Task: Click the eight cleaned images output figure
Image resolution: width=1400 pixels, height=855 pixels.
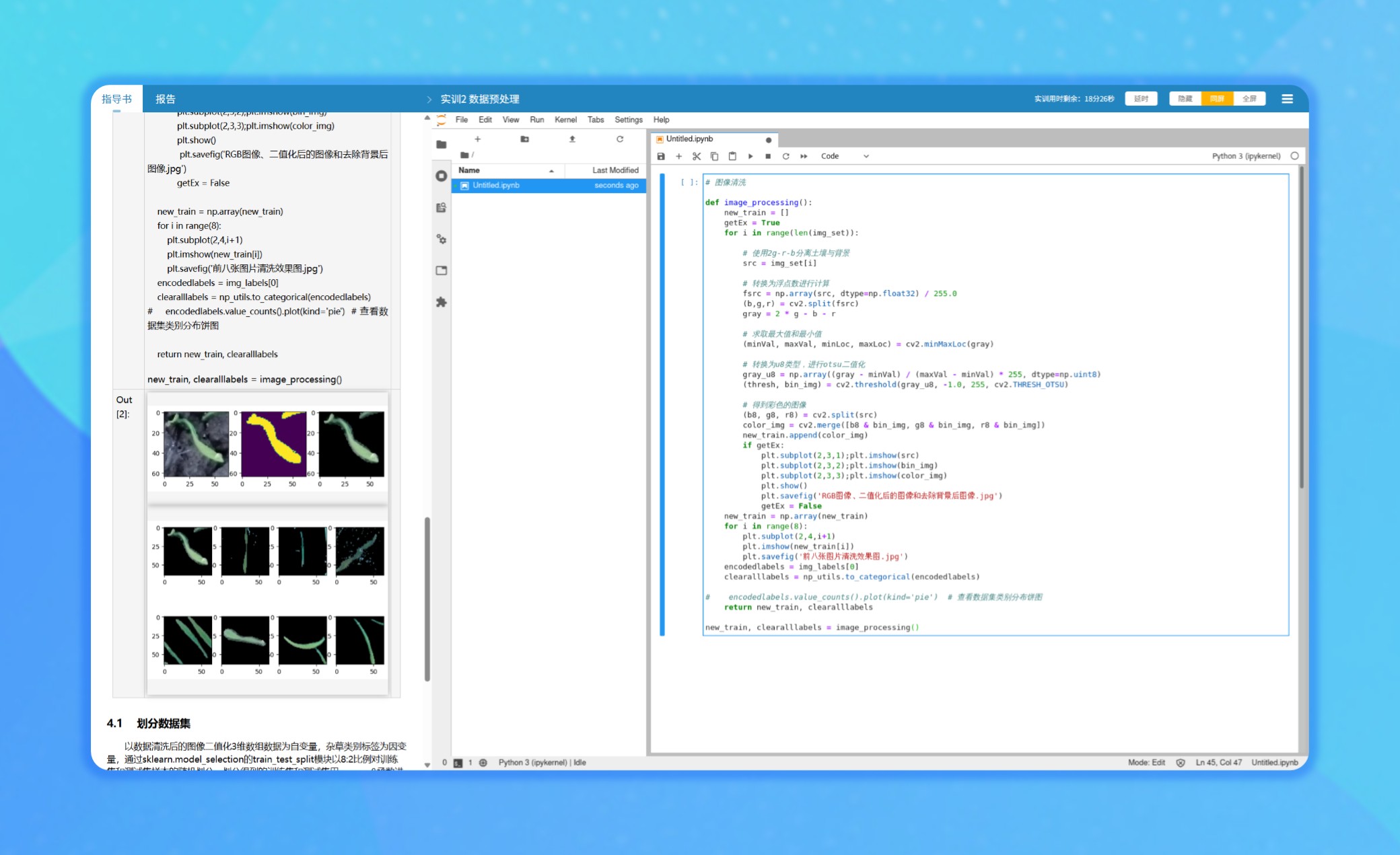Action: pos(268,600)
